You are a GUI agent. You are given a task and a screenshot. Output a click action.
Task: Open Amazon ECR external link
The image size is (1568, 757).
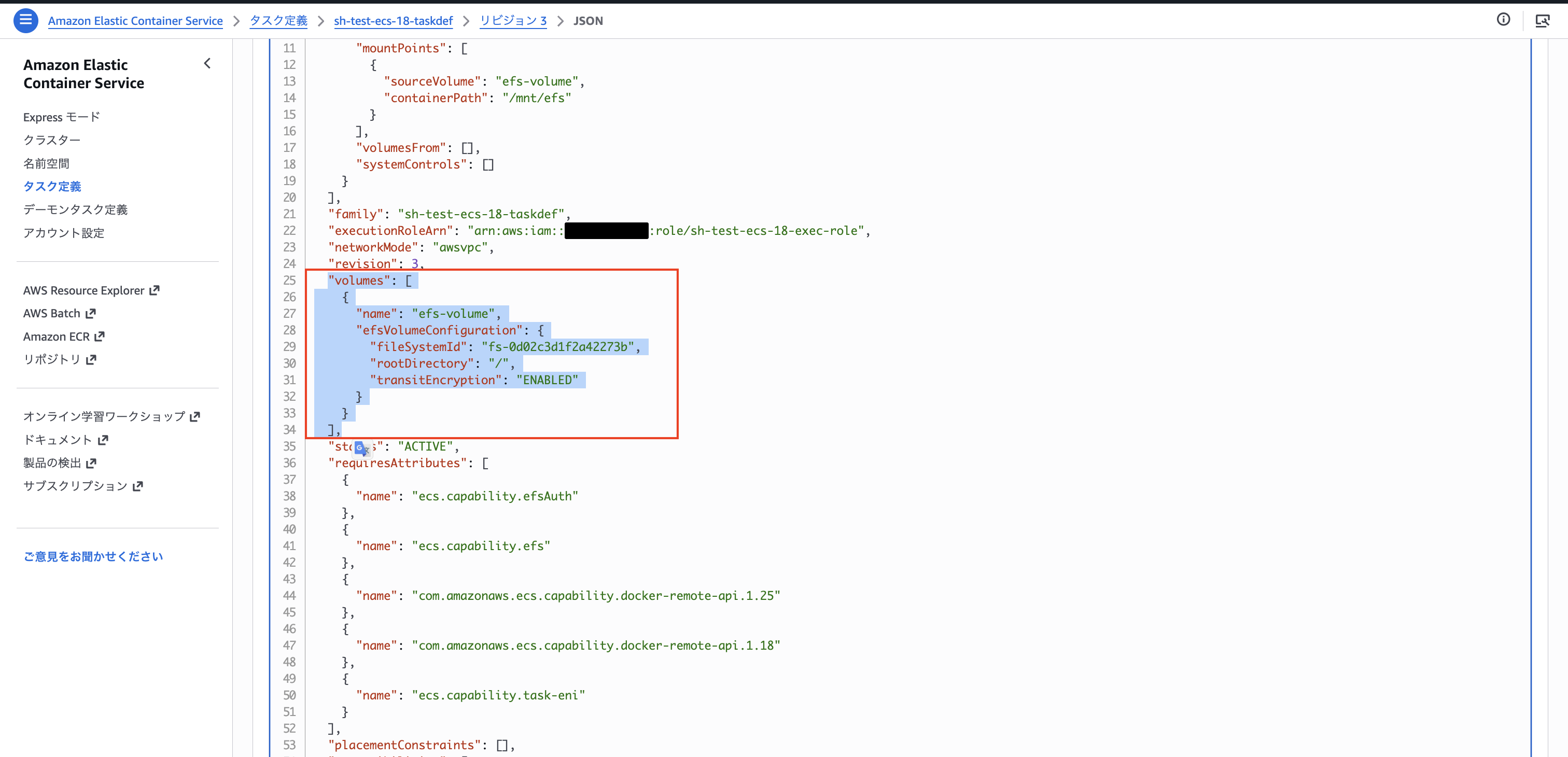pyautogui.click(x=63, y=336)
